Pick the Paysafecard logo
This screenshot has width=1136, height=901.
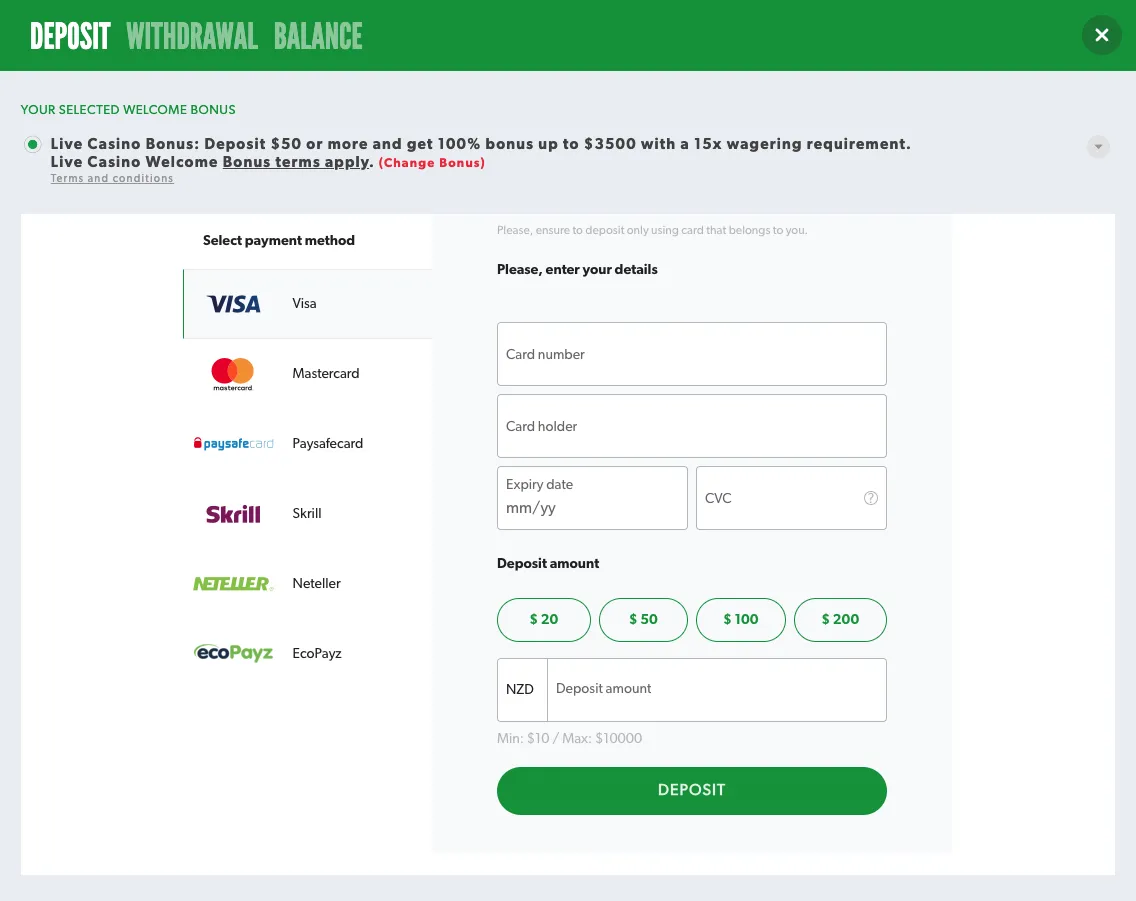[233, 444]
